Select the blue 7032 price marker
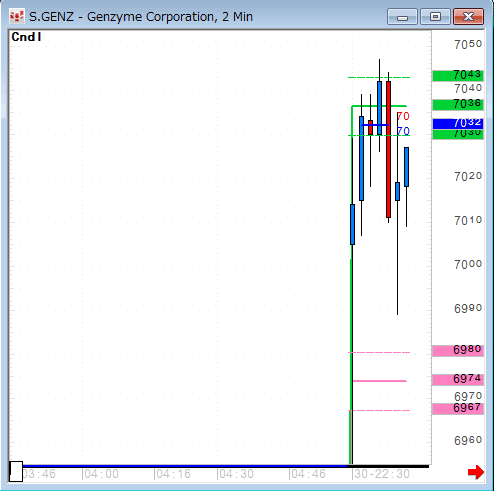This screenshot has width=494, height=491. pyautogui.click(x=458, y=124)
